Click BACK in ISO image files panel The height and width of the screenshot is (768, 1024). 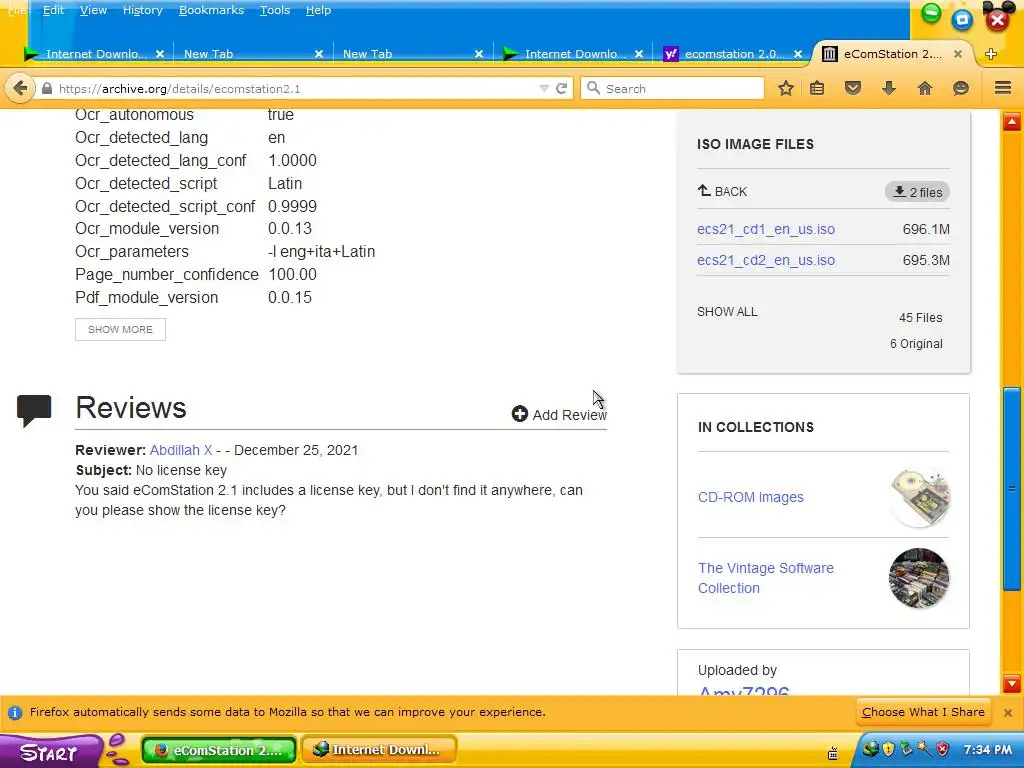pos(722,191)
